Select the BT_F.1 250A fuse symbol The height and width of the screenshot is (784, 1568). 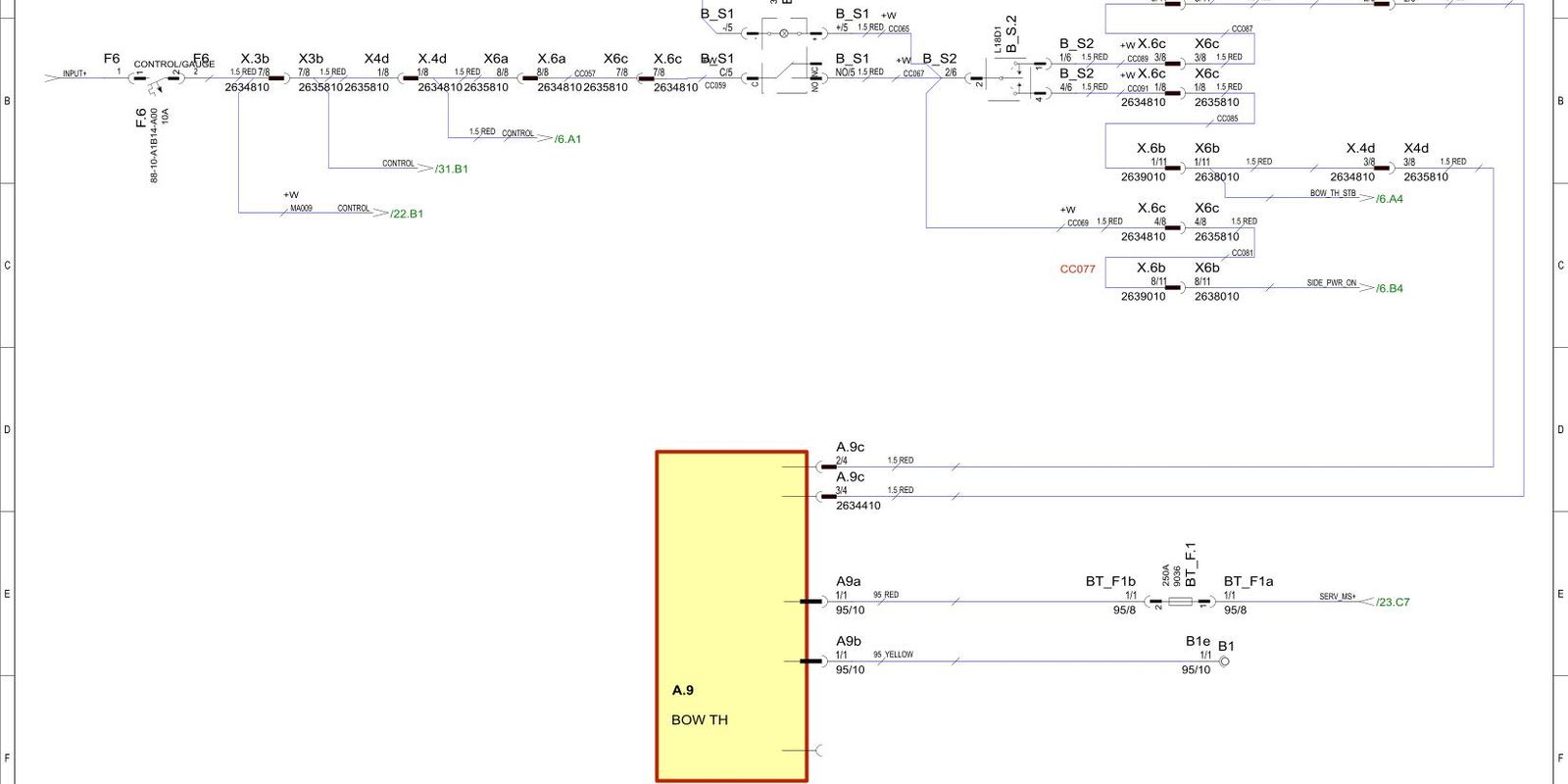point(1181,601)
